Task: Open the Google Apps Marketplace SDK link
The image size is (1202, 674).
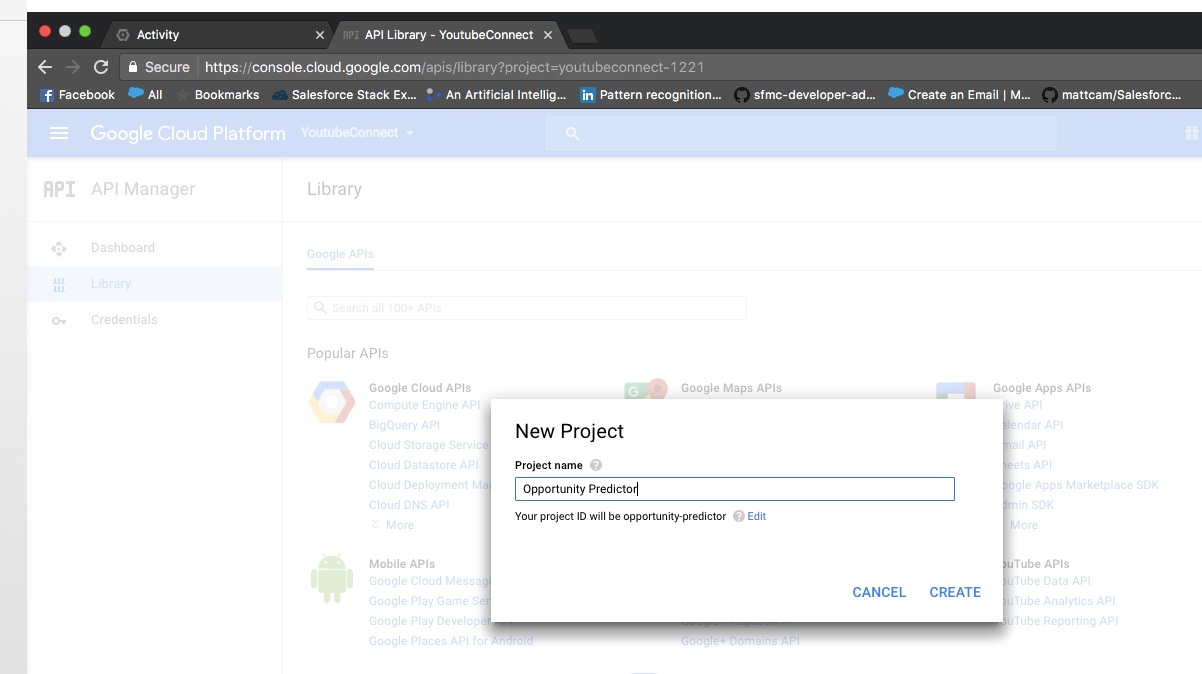Action: [x=1080, y=485]
